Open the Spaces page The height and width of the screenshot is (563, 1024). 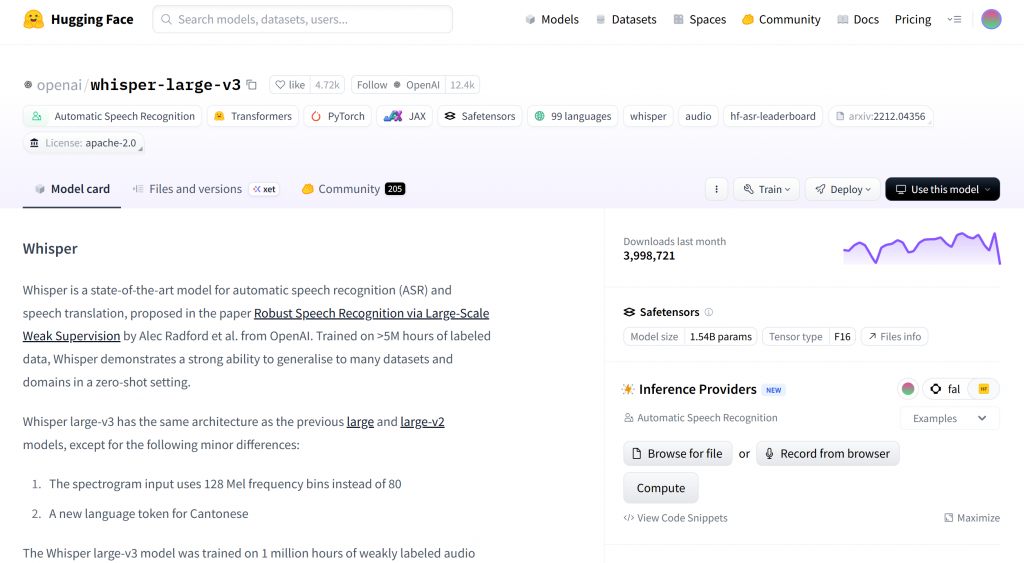coord(699,20)
